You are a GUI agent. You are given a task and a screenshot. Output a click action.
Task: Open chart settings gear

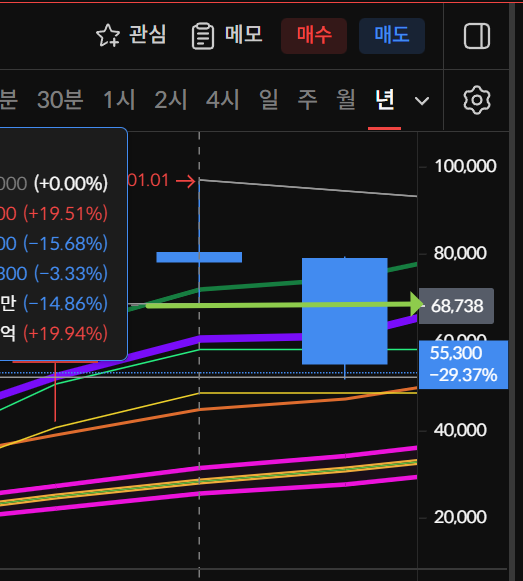[477, 100]
